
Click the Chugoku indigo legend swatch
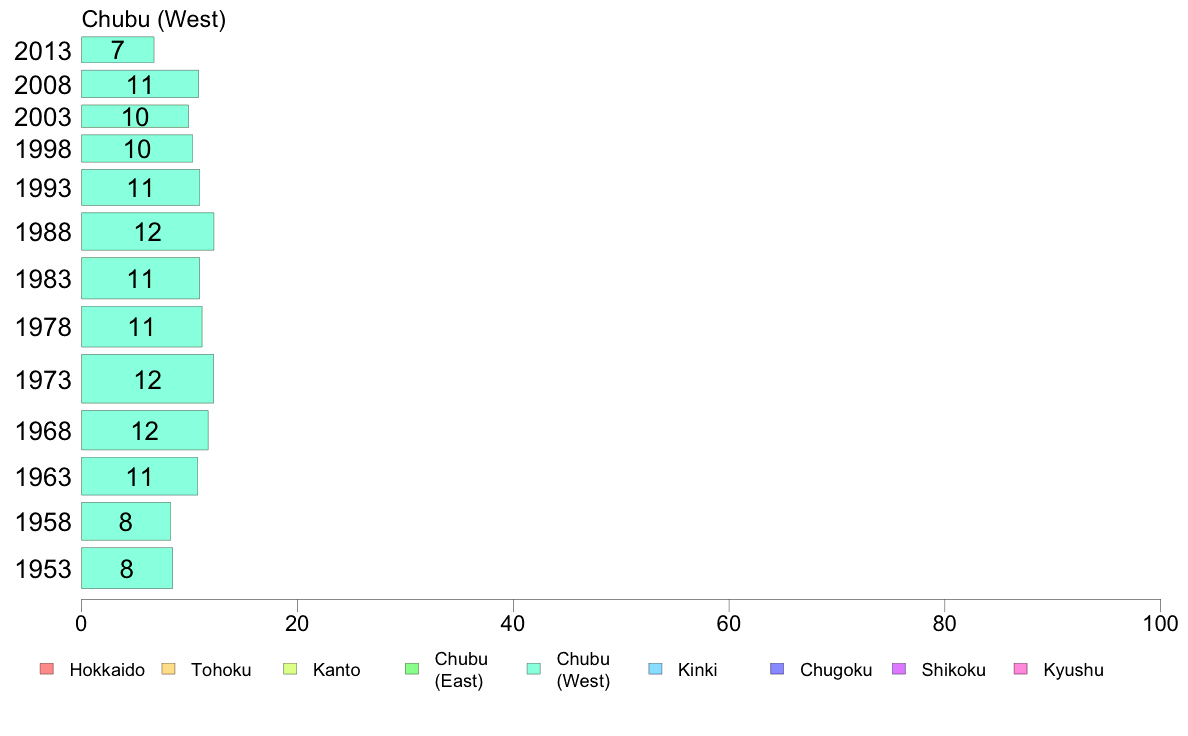(x=777, y=669)
